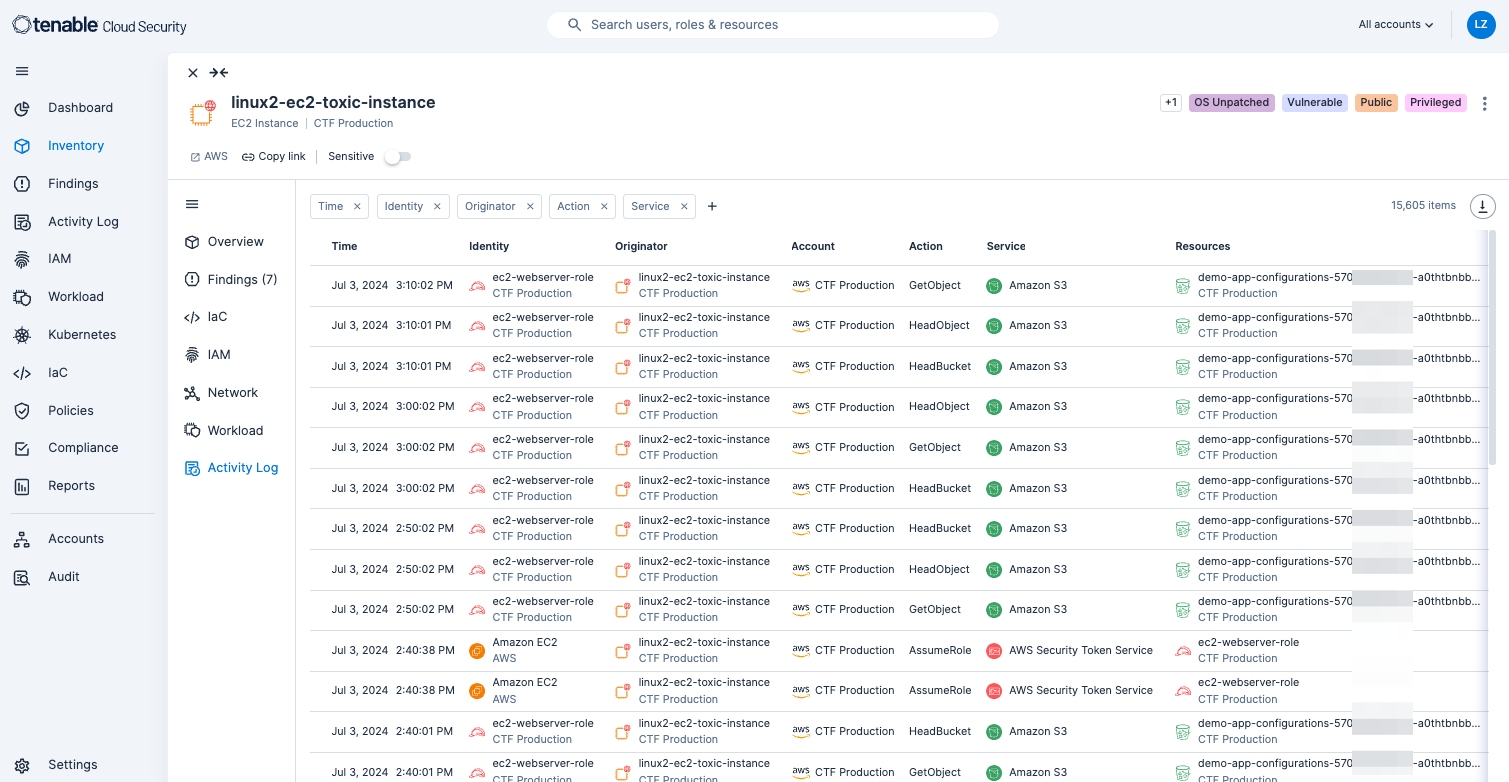Open the Dashboard icon in sidebar

point(22,108)
